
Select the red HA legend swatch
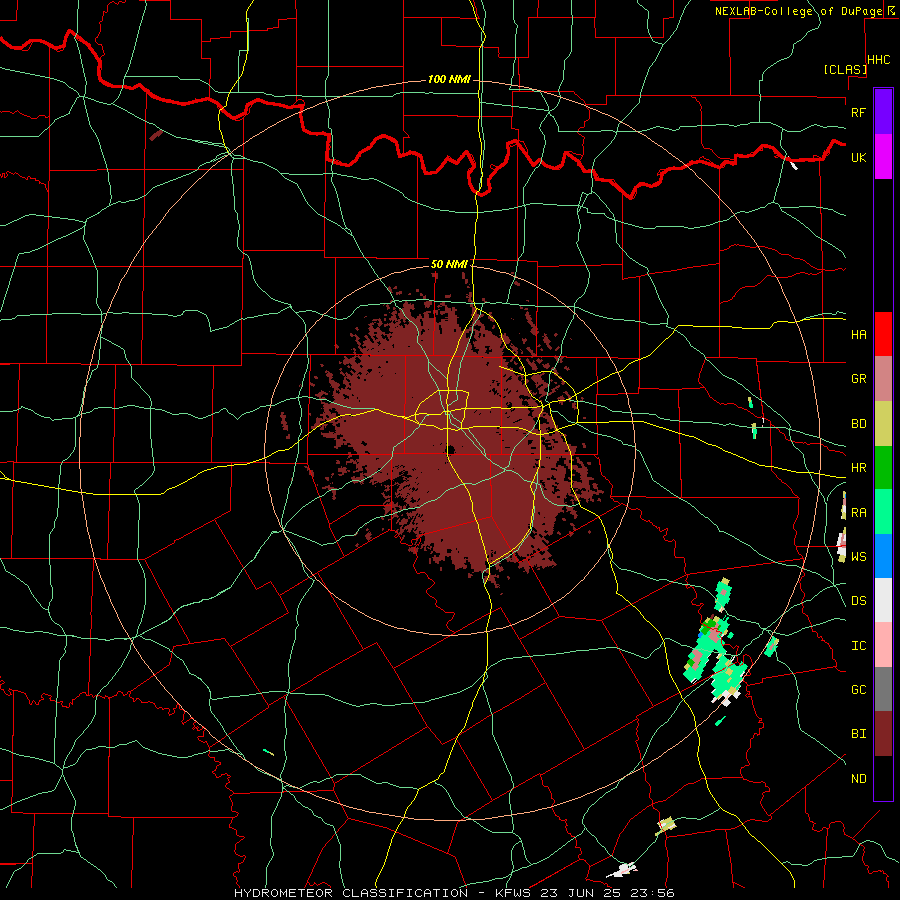(883, 334)
